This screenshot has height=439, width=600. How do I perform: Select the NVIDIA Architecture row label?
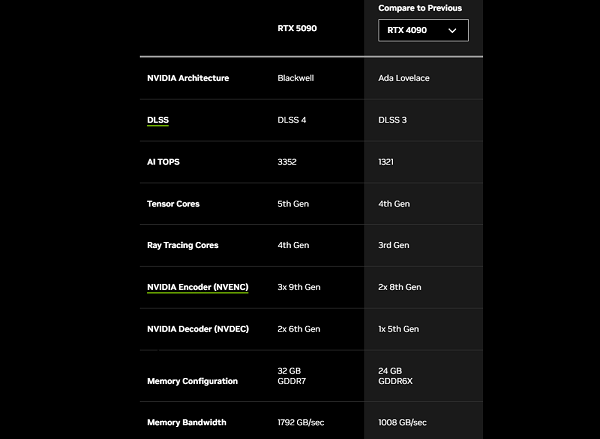pos(188,78)
